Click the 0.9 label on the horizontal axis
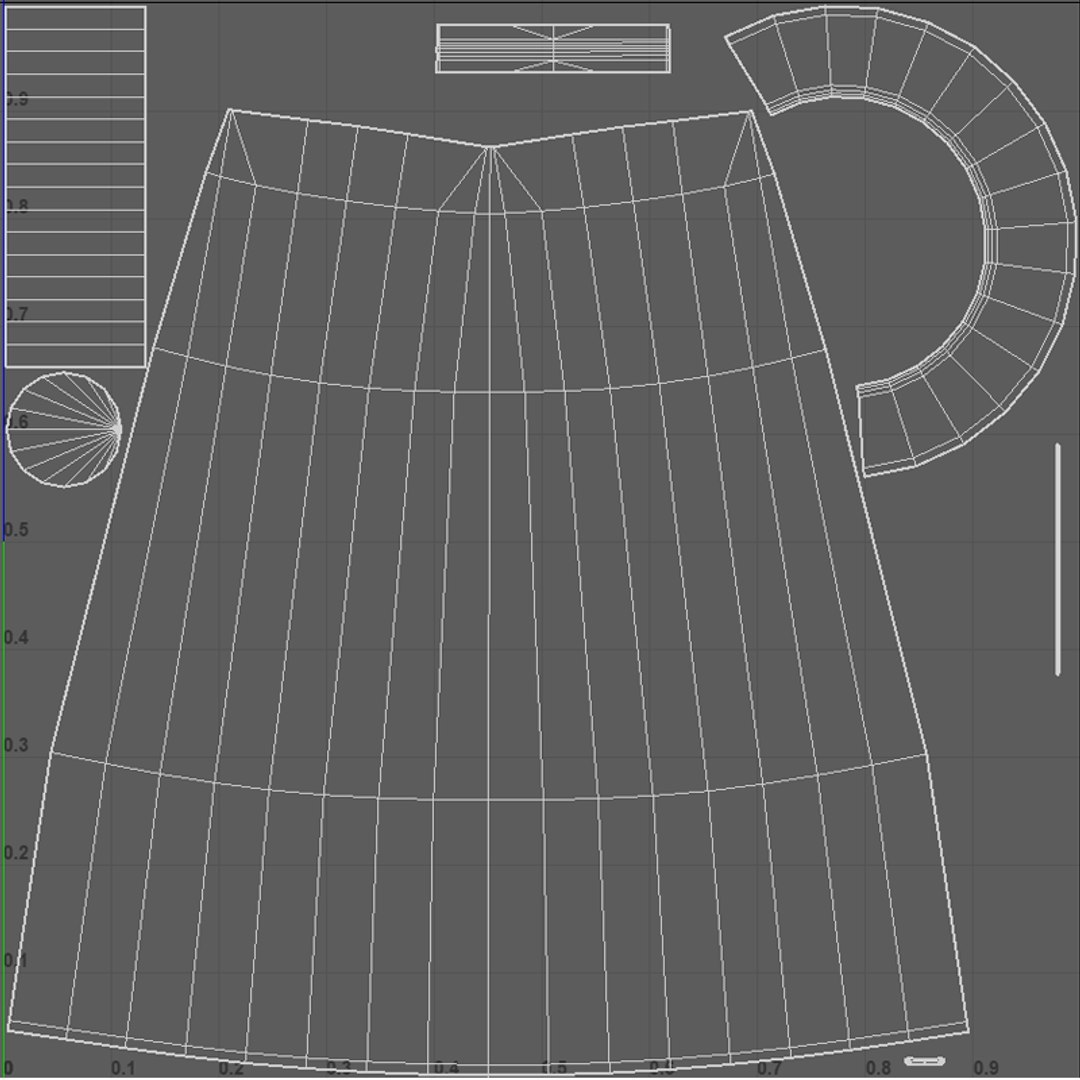 tap(986, 1068)
